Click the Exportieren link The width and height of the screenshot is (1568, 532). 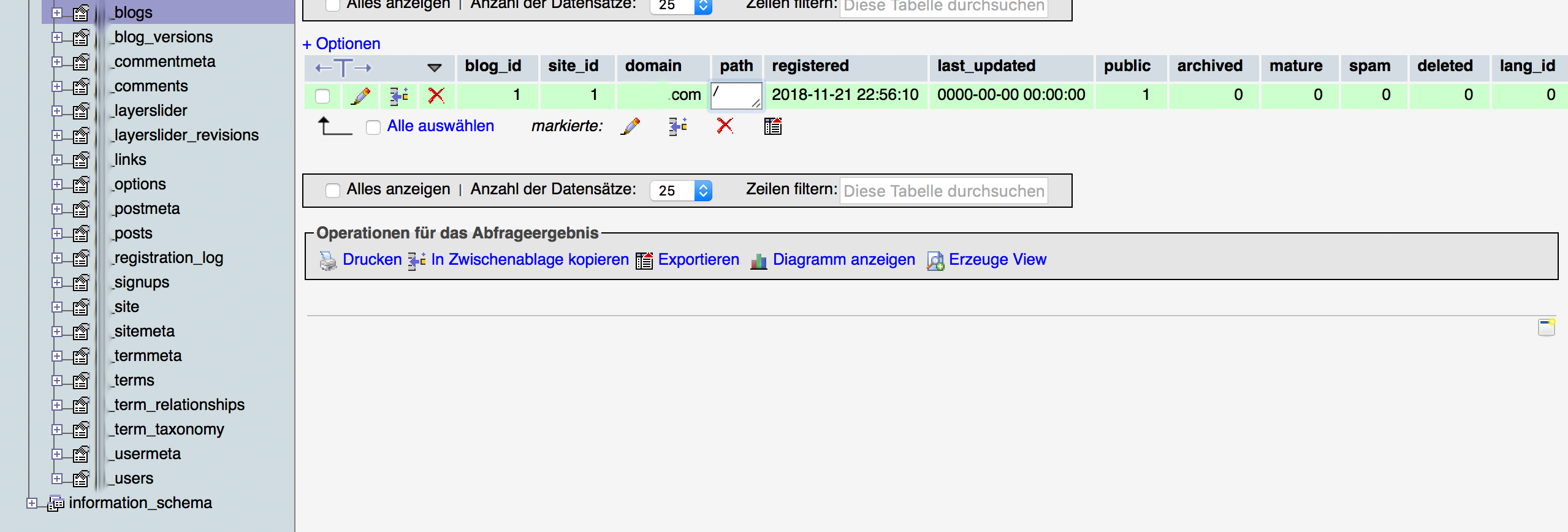tap(698, 260)
